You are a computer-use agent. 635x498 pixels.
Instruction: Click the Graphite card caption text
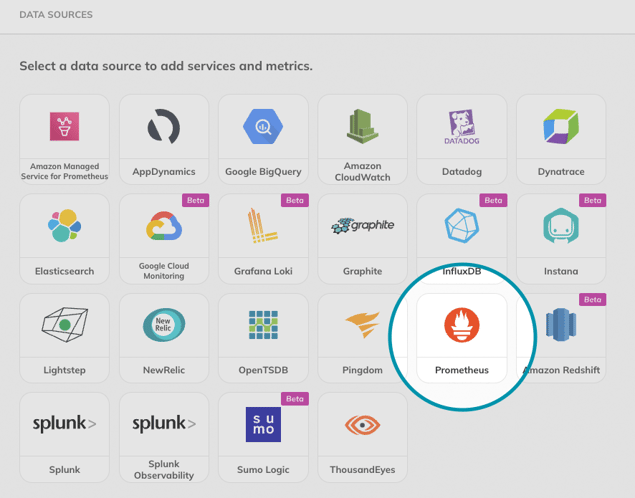click(x=362, y=271)
